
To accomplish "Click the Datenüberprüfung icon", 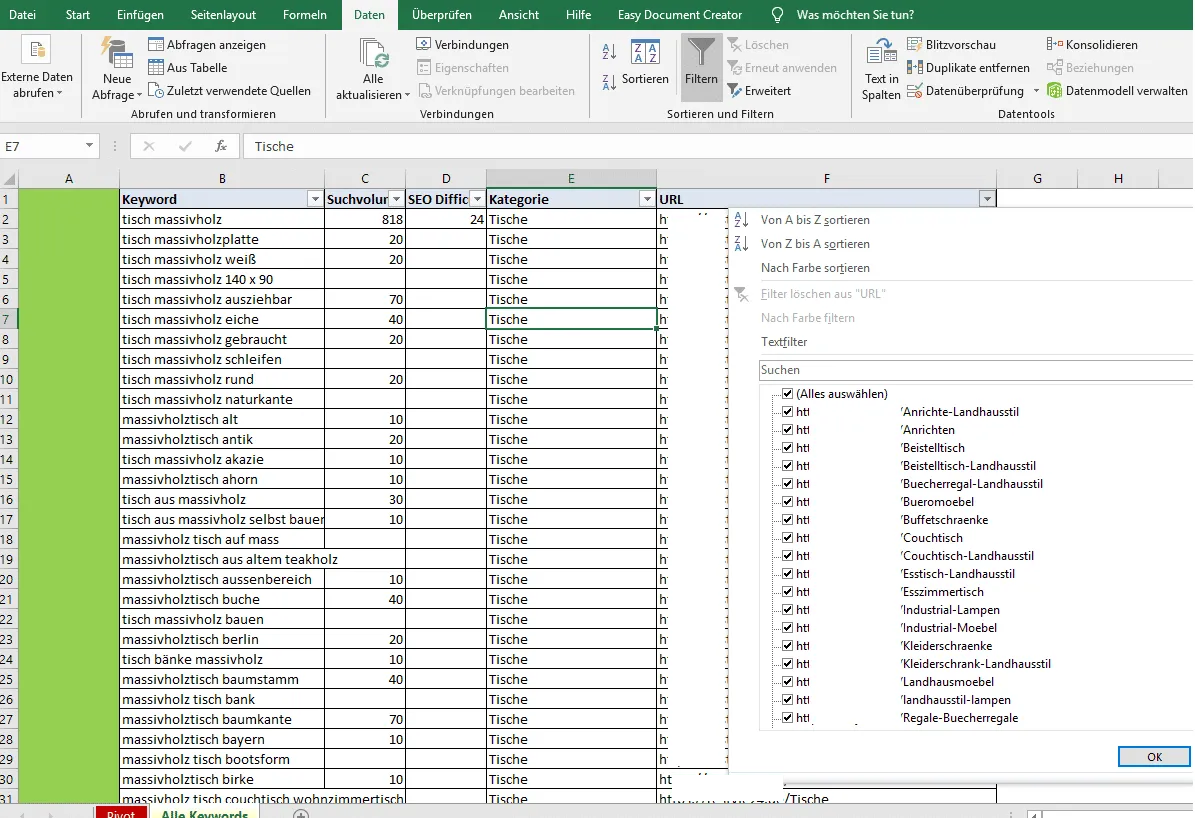I will point(915,91).
